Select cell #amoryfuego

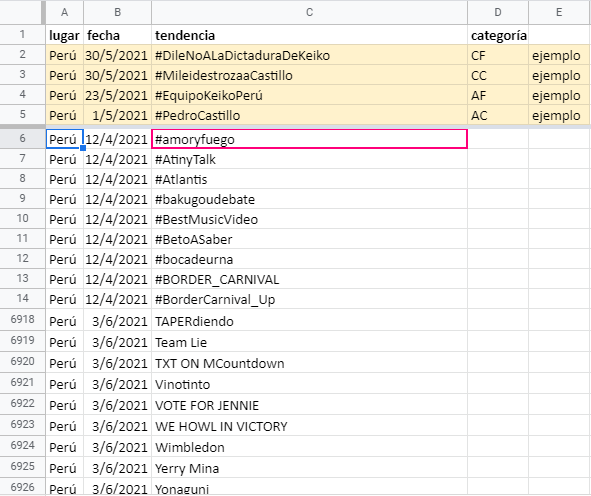tap(309, 139)
